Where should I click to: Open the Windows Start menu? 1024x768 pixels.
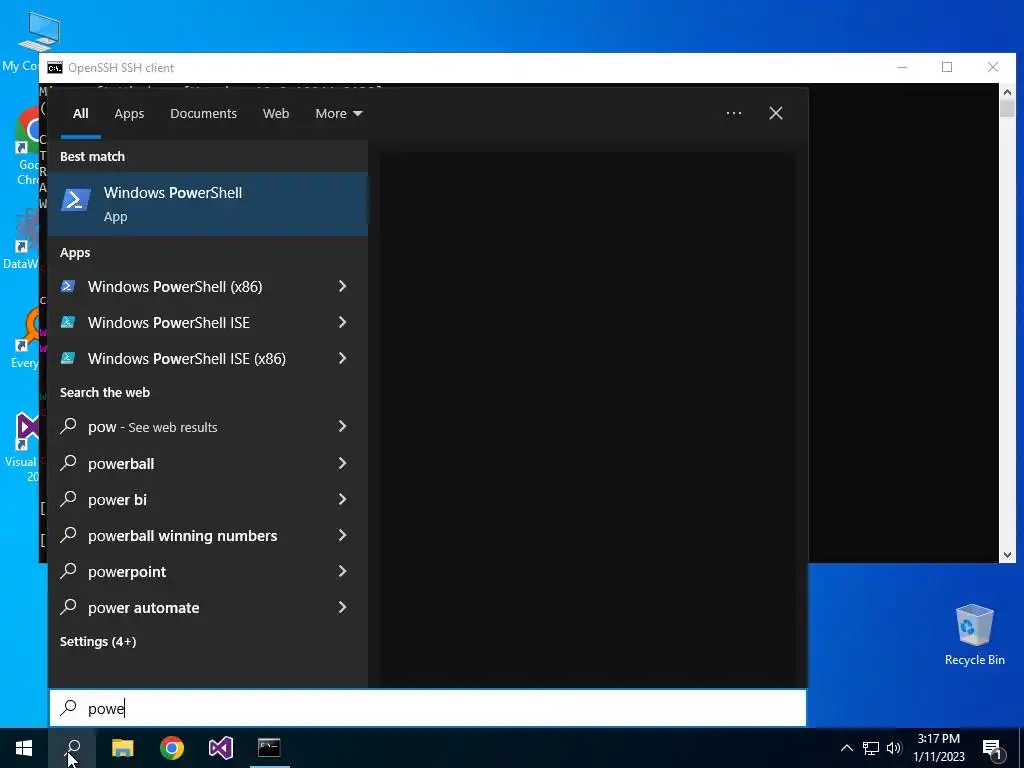(24, 748)
